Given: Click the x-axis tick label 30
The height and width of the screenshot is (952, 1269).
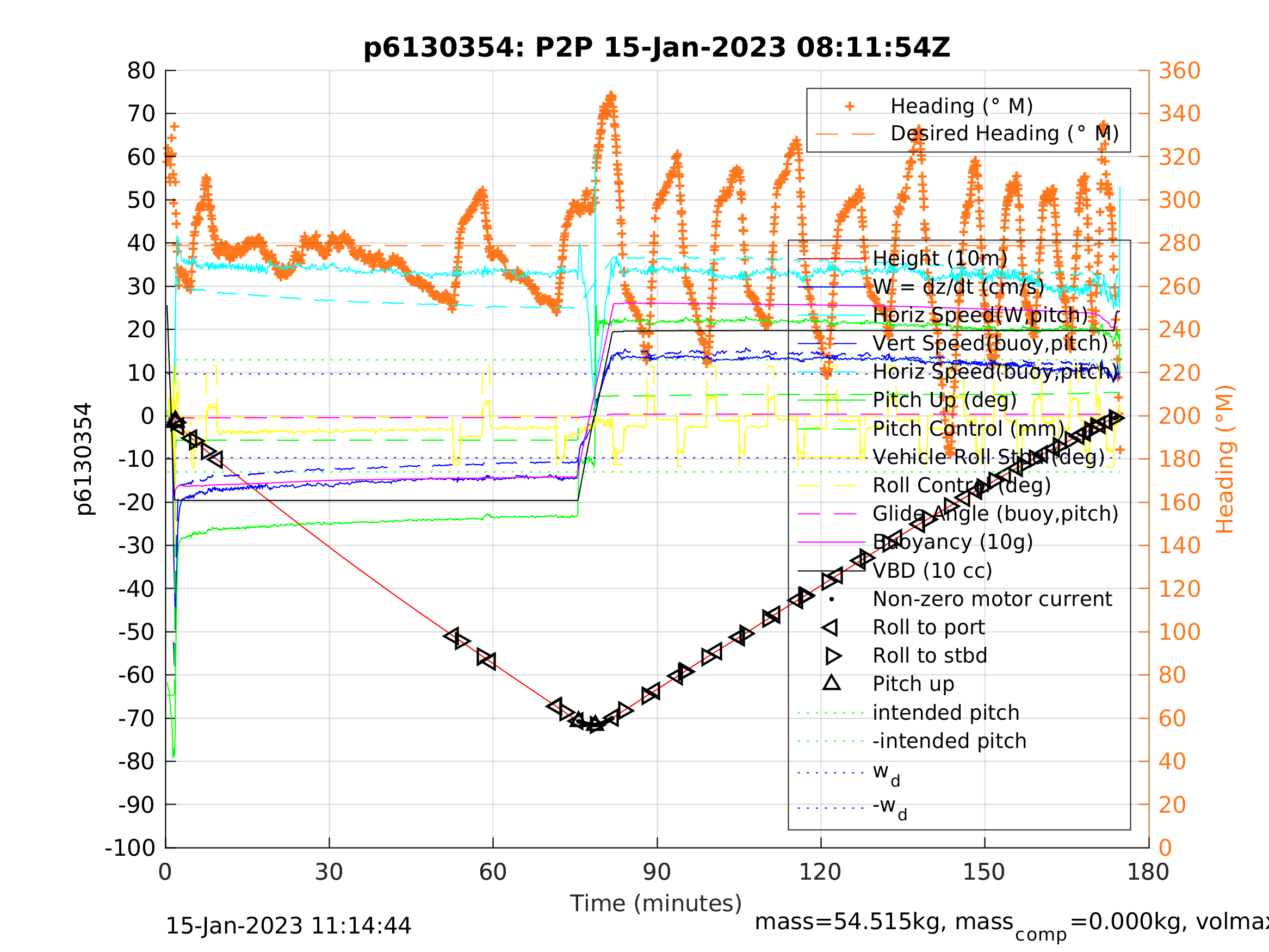Looking at the screenshot, I should [329, 872].
